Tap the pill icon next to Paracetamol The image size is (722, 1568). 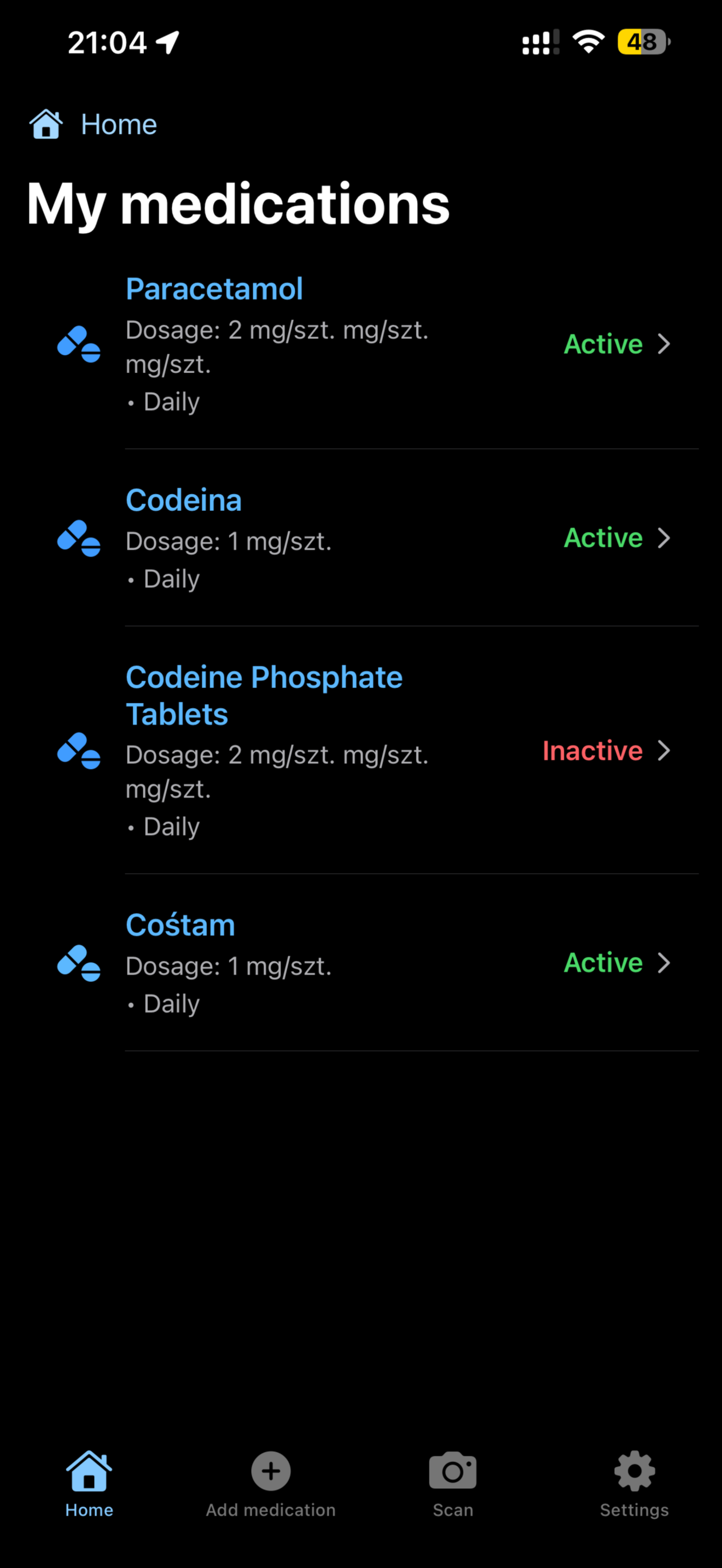79,344
